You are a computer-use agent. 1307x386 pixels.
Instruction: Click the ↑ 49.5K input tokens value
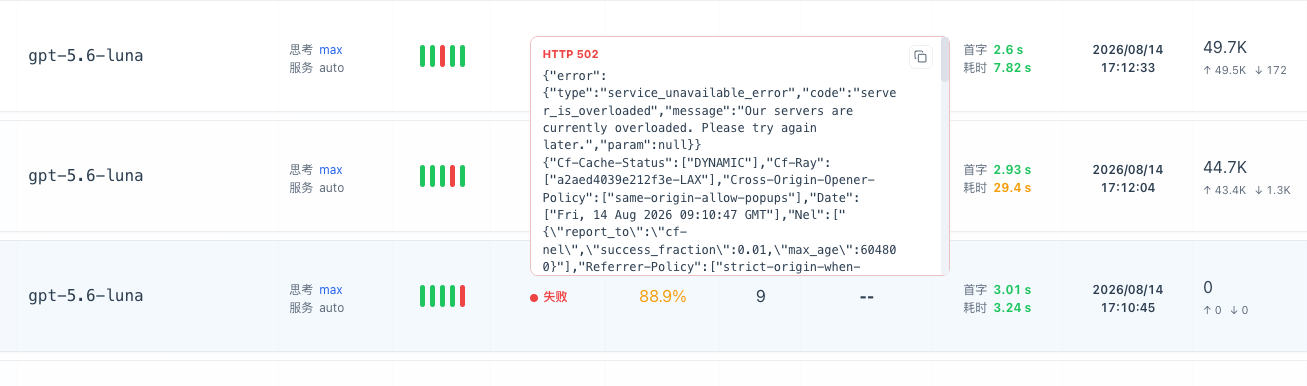coord(1224,70)
